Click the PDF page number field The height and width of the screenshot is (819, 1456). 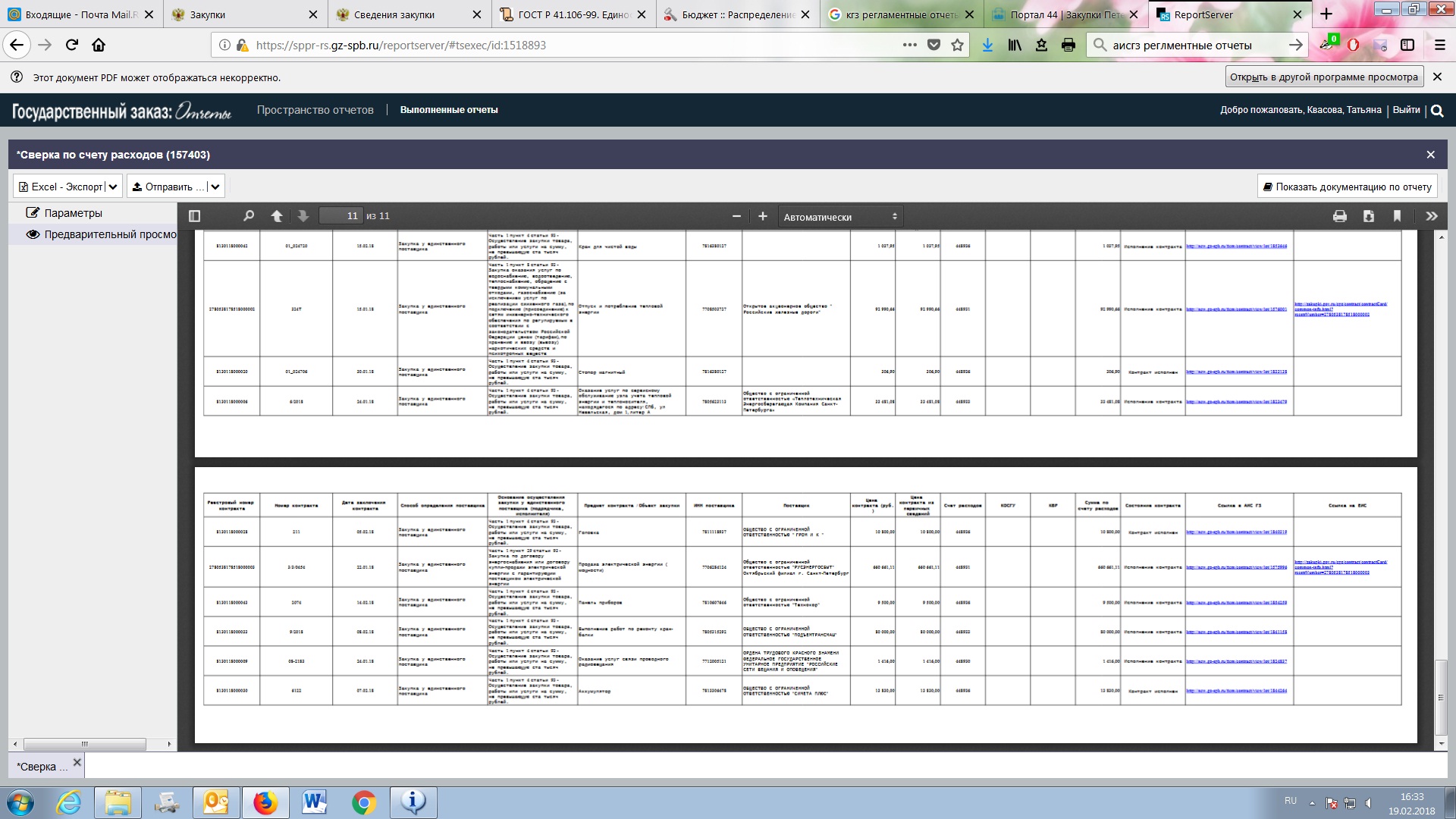(340, 216)
